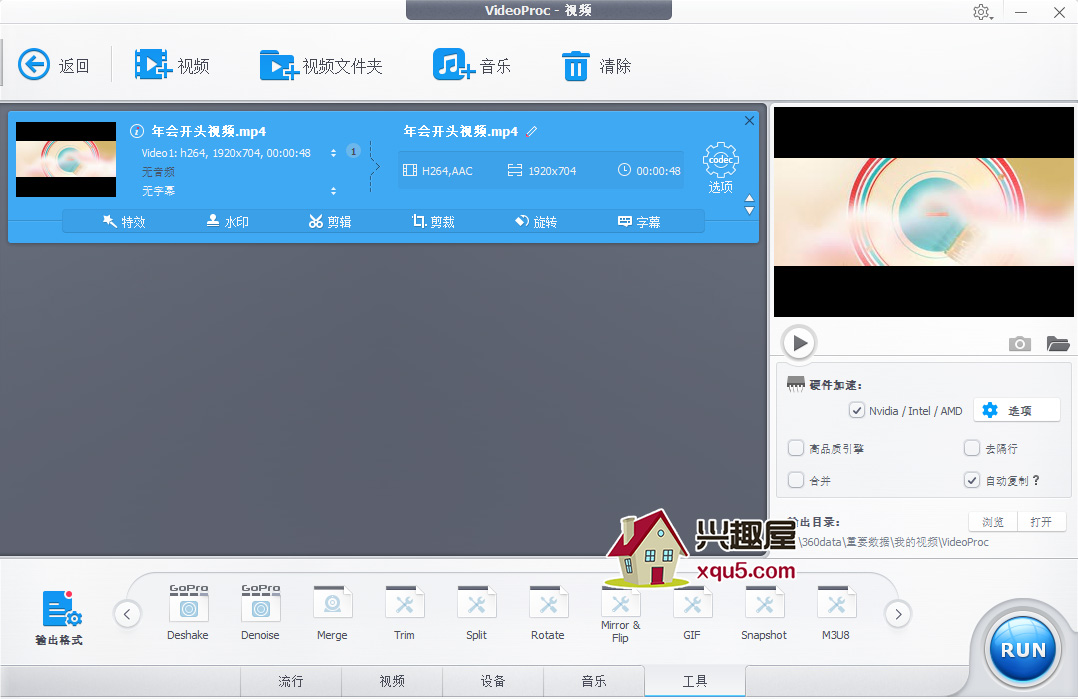Open the 旋转 rotate tool
The width and height of the screenshot is (1078, 699).
pyautogui.click(x=536, y=221)
